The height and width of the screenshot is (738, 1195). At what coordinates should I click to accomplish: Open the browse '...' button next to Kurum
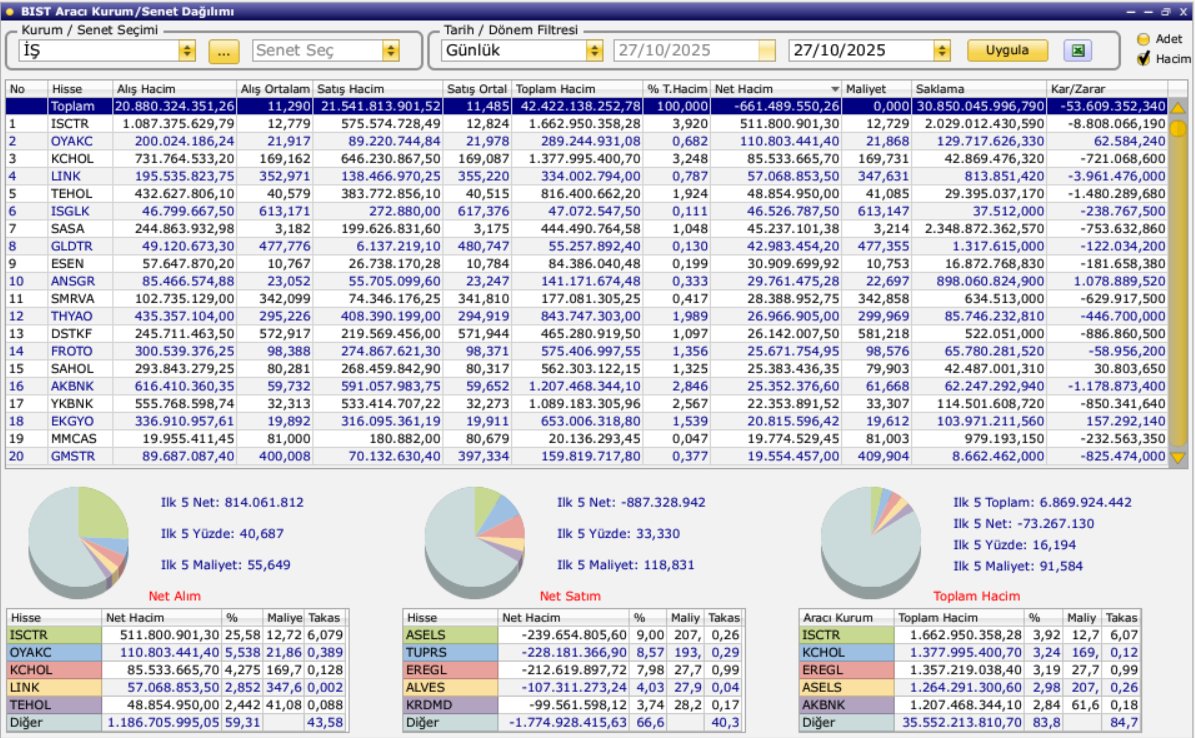pos(223,51)
